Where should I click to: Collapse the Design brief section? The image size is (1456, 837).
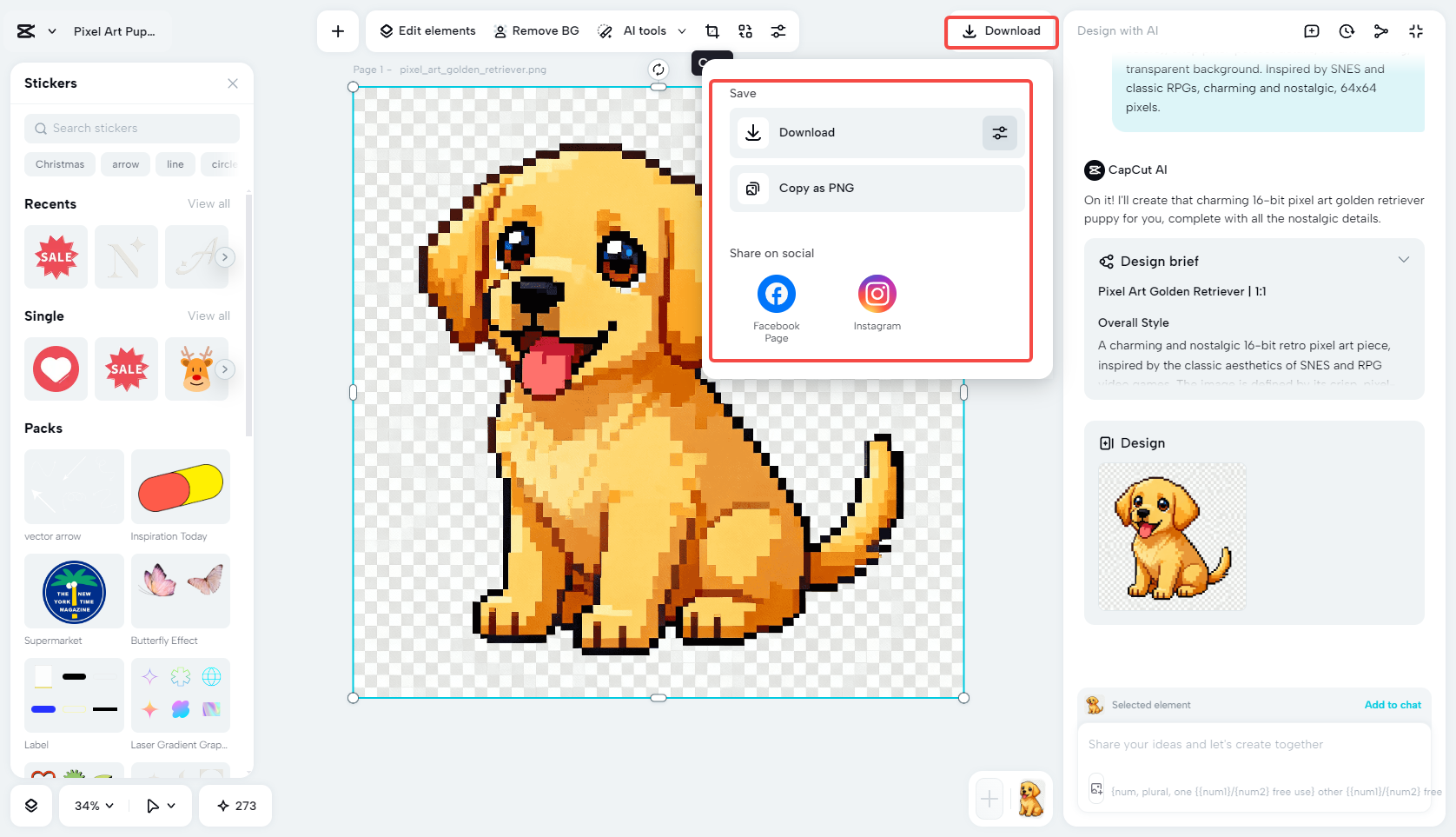click(x=1404, y=259)
